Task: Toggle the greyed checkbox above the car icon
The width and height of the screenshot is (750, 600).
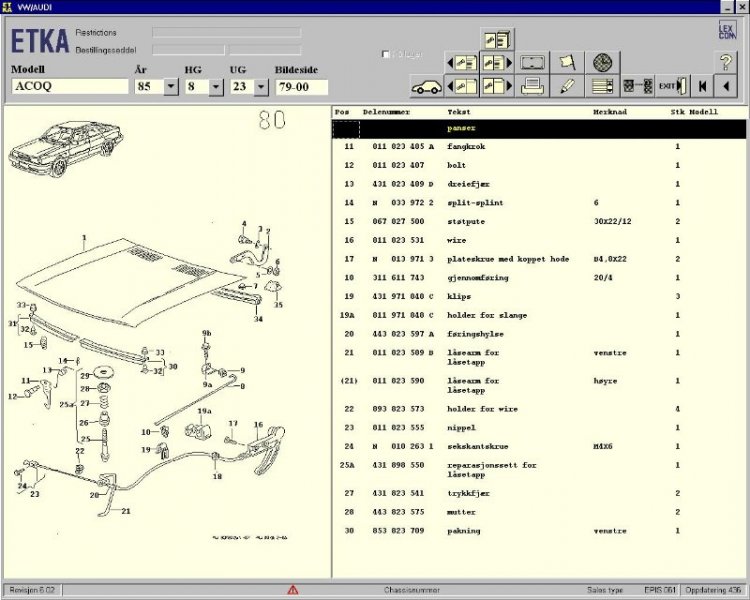Action: [x=386, y=54]
